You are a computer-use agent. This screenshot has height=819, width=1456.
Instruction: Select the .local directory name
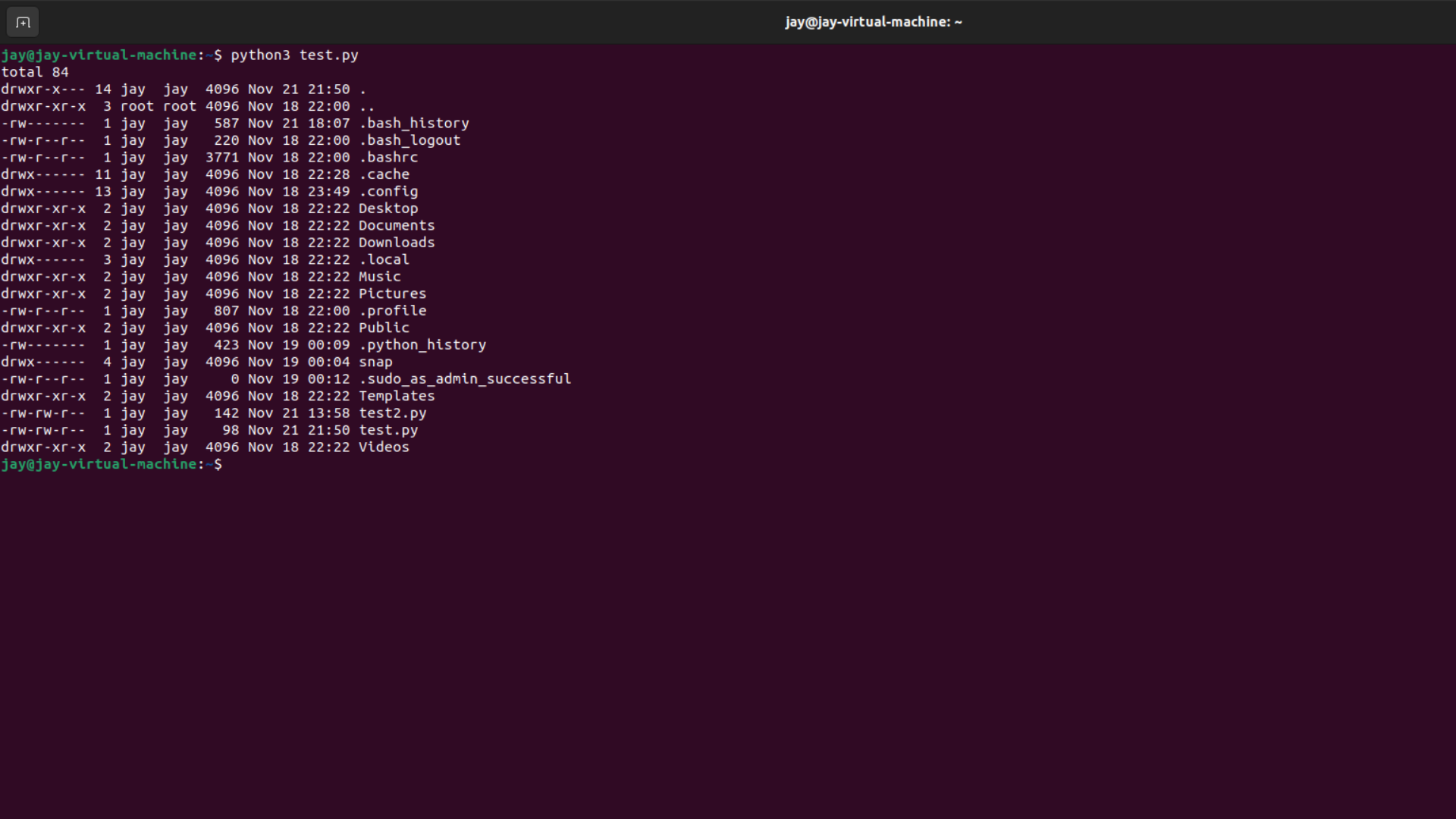[384, 260]
